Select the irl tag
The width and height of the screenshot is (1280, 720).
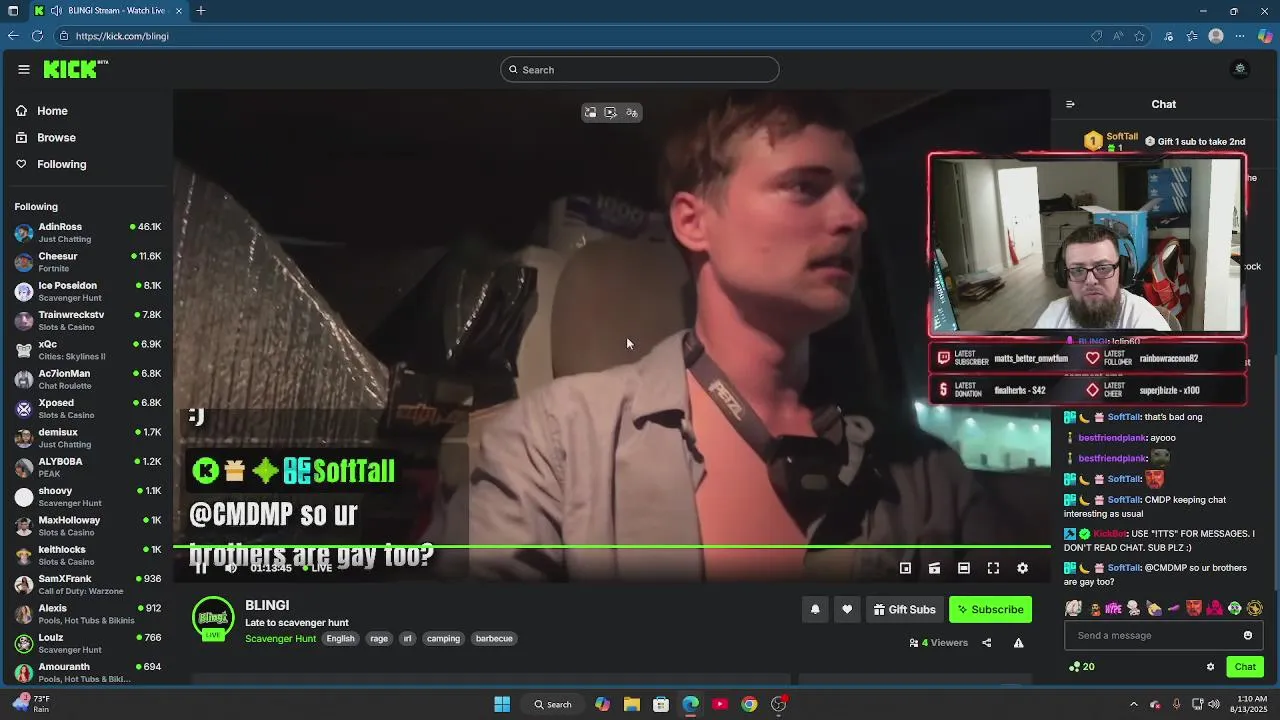[x=407, y=639]
